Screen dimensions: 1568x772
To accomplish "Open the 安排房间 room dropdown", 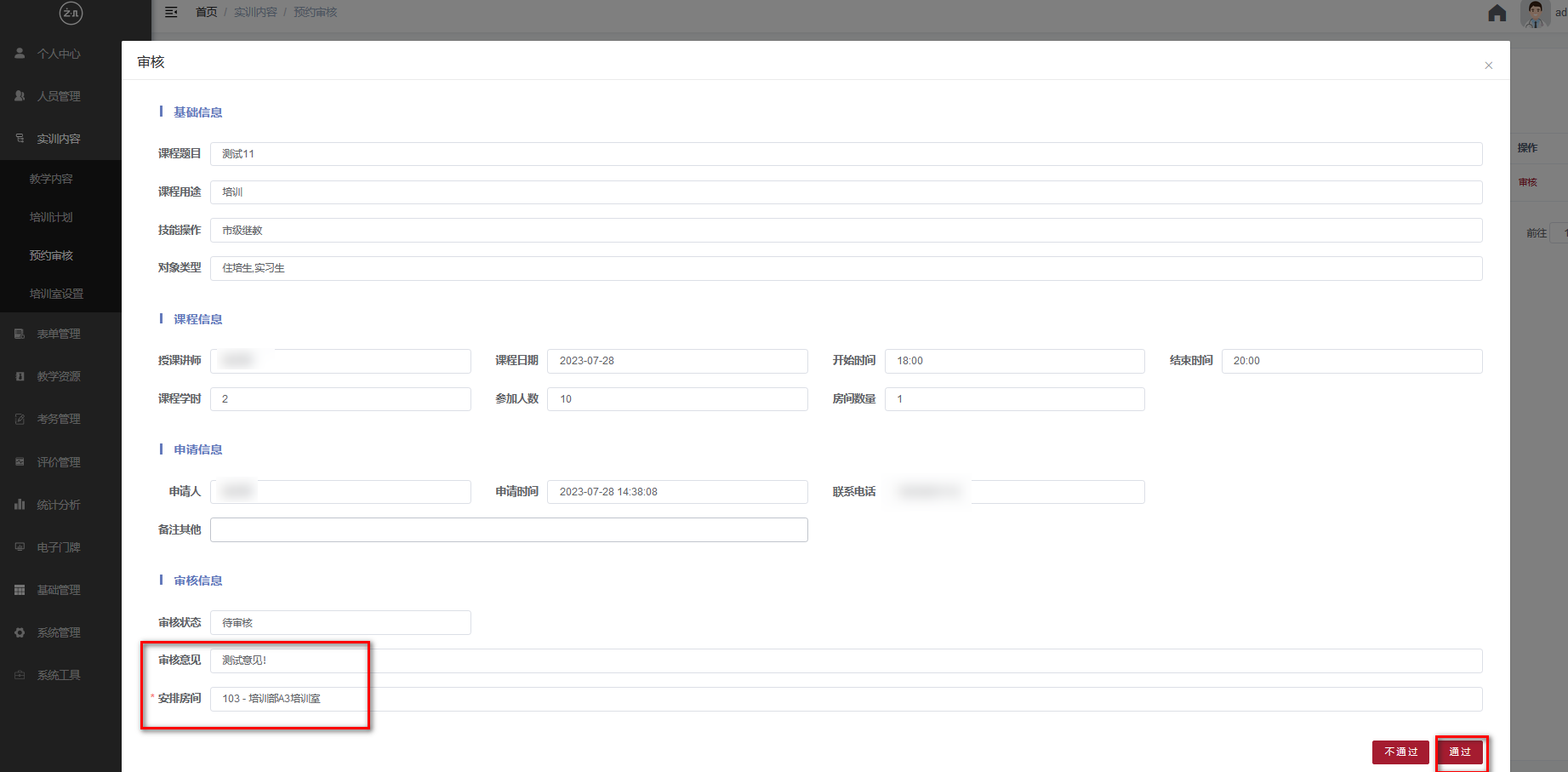I will [x=846, y=699].
